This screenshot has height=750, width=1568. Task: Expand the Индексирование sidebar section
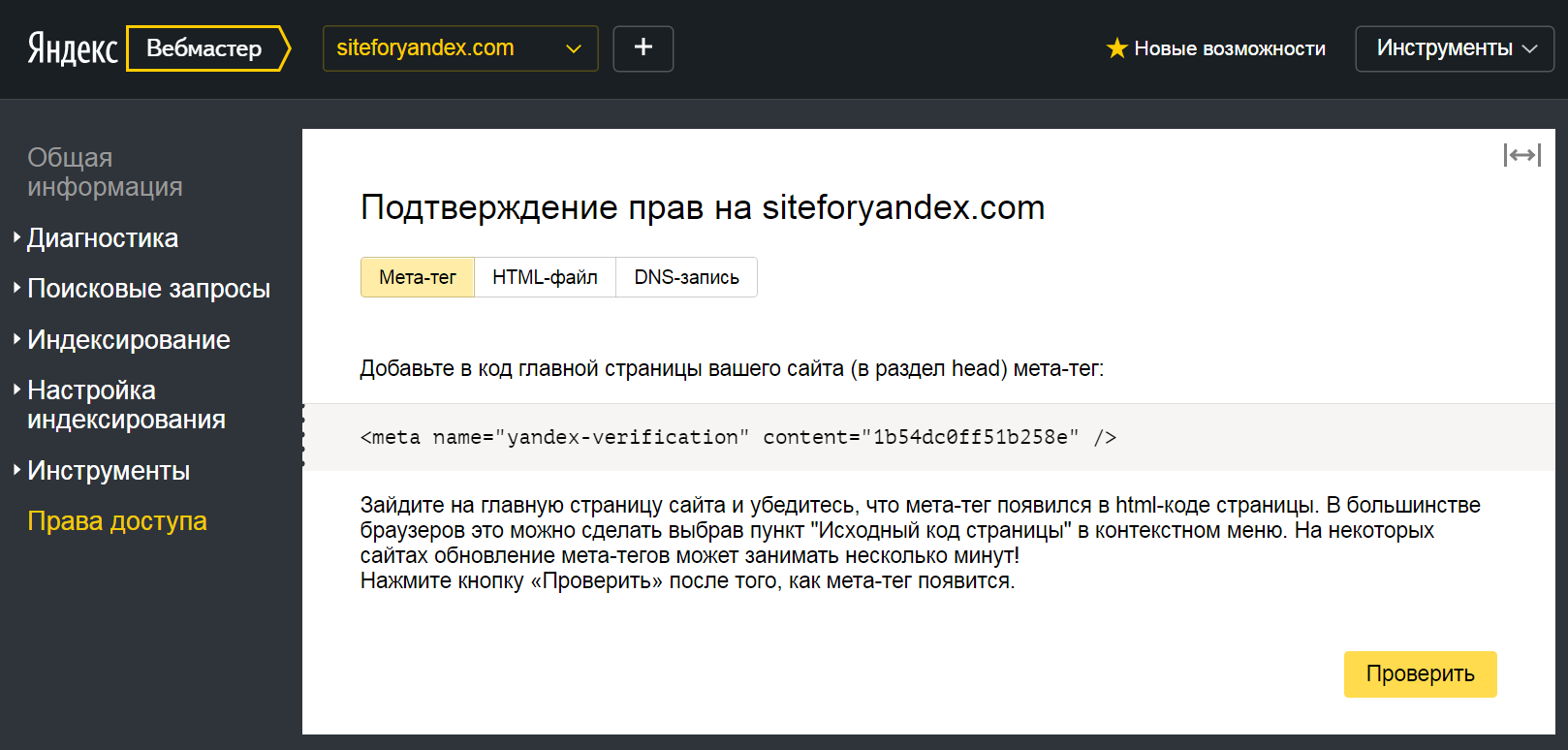pos(129,339)
